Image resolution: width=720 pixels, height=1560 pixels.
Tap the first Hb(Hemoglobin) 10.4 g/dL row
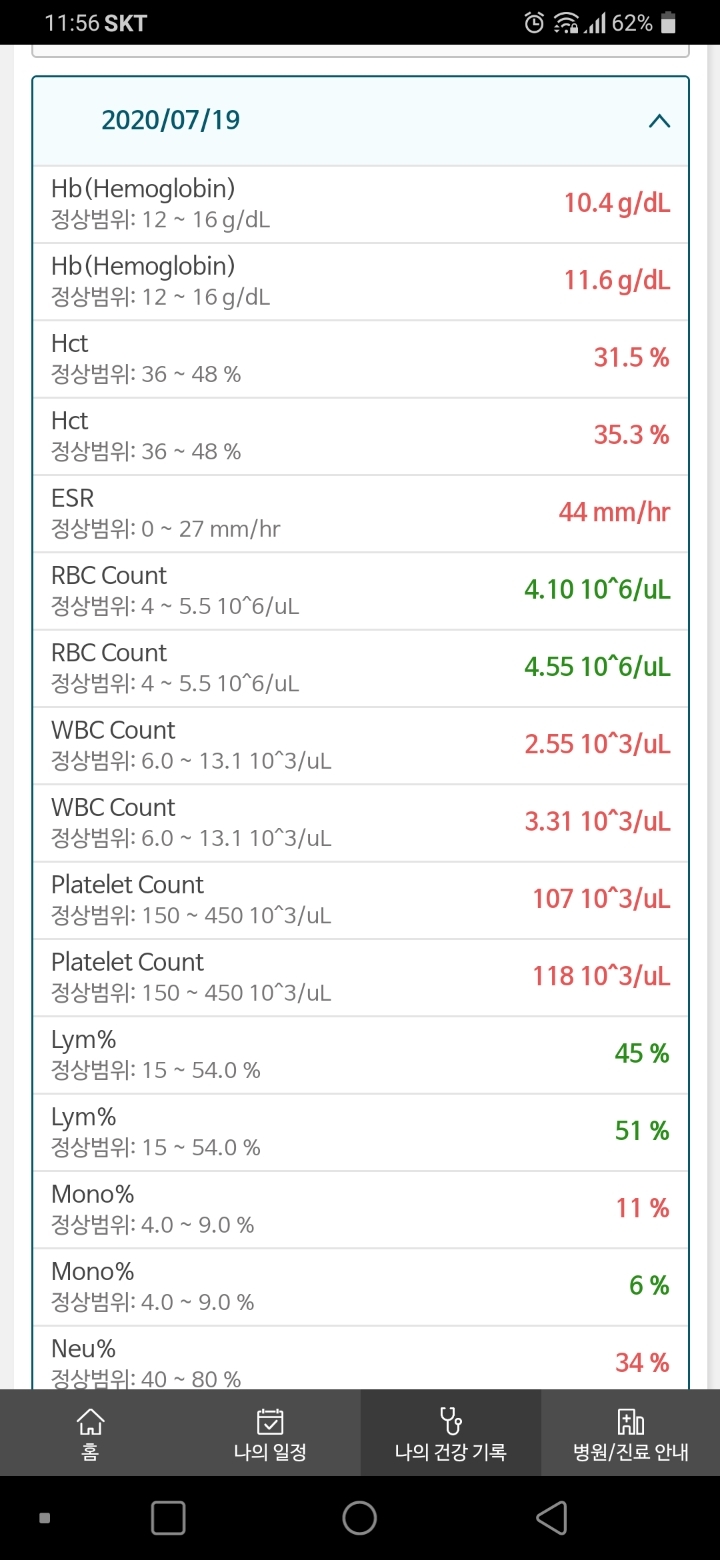point(360,204)
